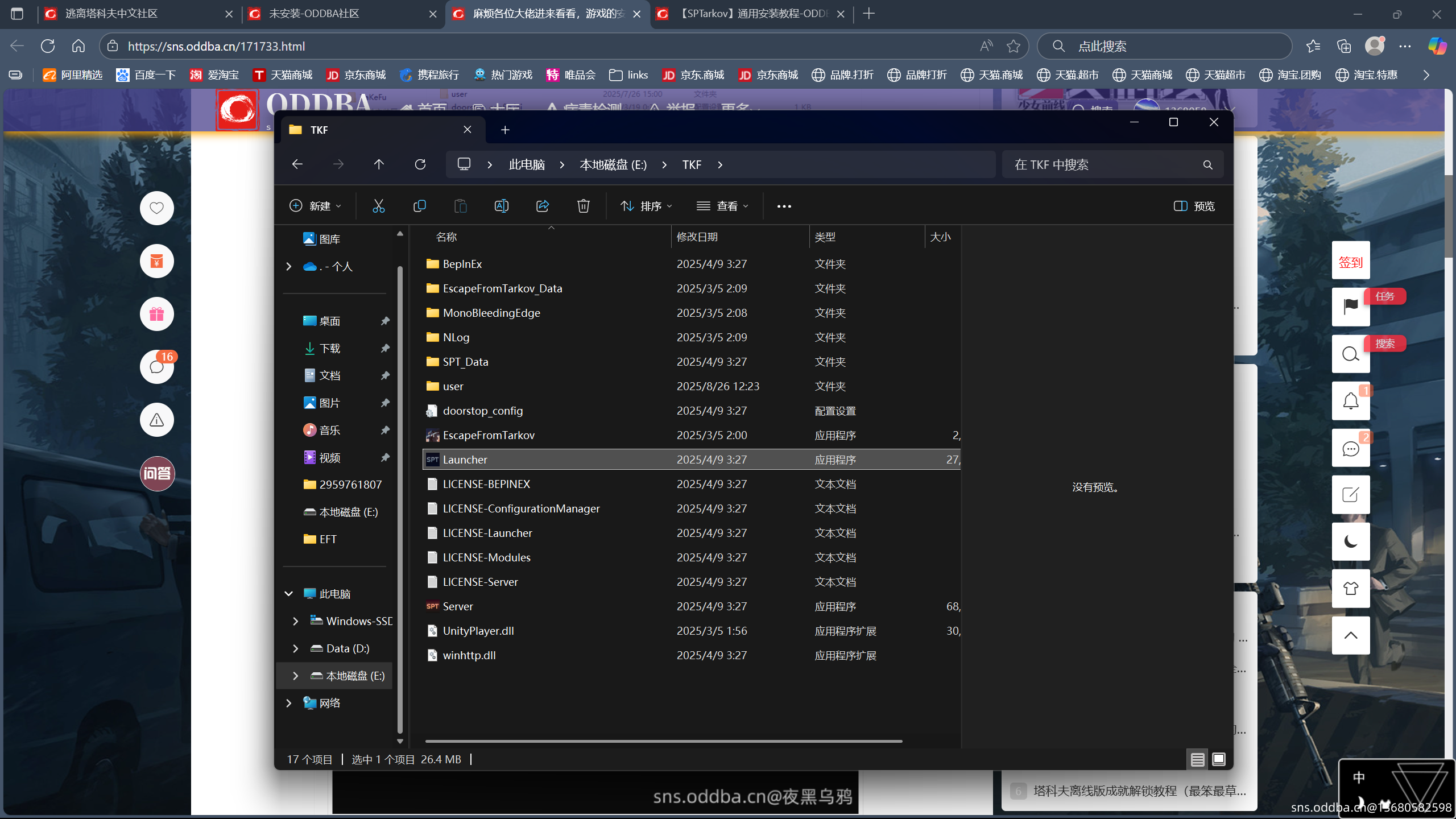Select the doorstop_config file
This screenshot has height=819, width=1456.
point(692,411)
